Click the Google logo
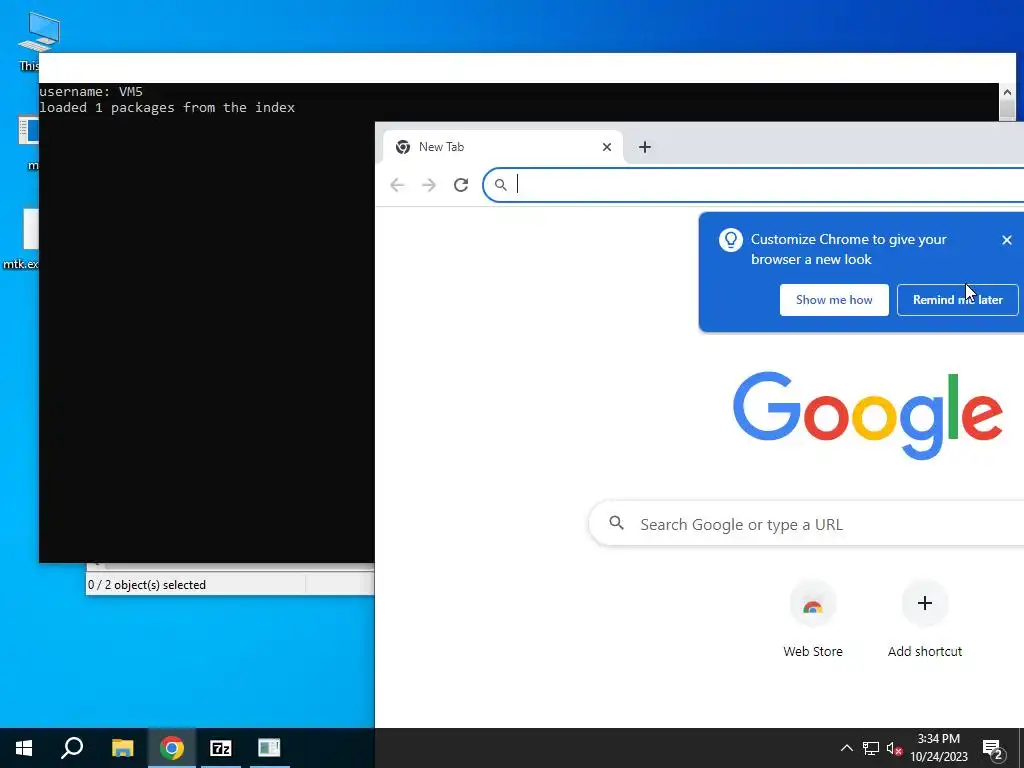Viewport: 1024px width, 768px height. (x=867, y=415)
